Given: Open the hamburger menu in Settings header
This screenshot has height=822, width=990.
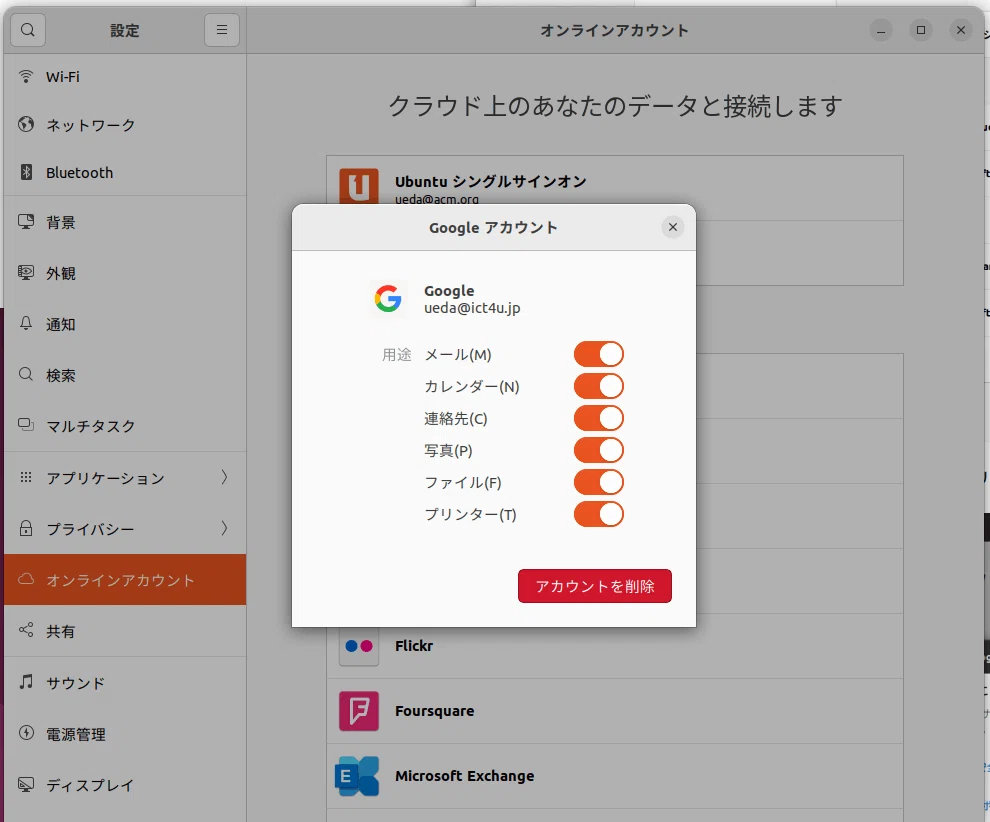Looking at the screenshot, I should 222,30.
